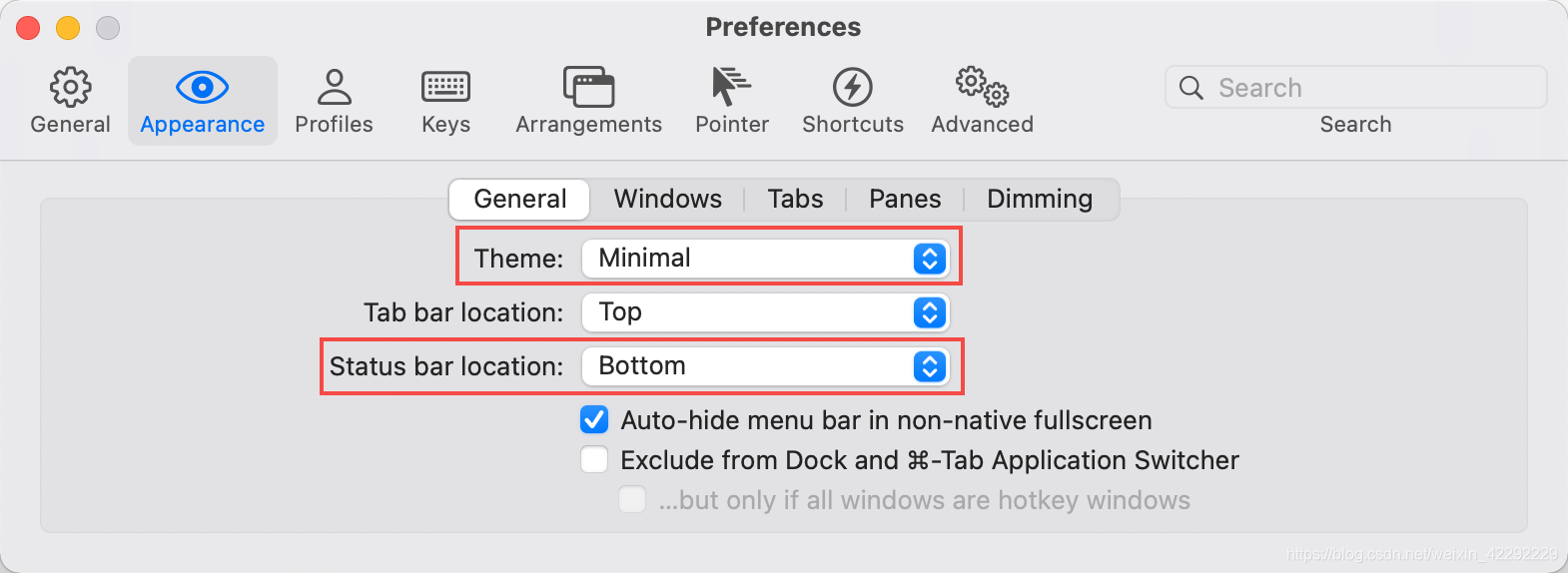
Task: Open the Profiles person icon
Action: 334,87
